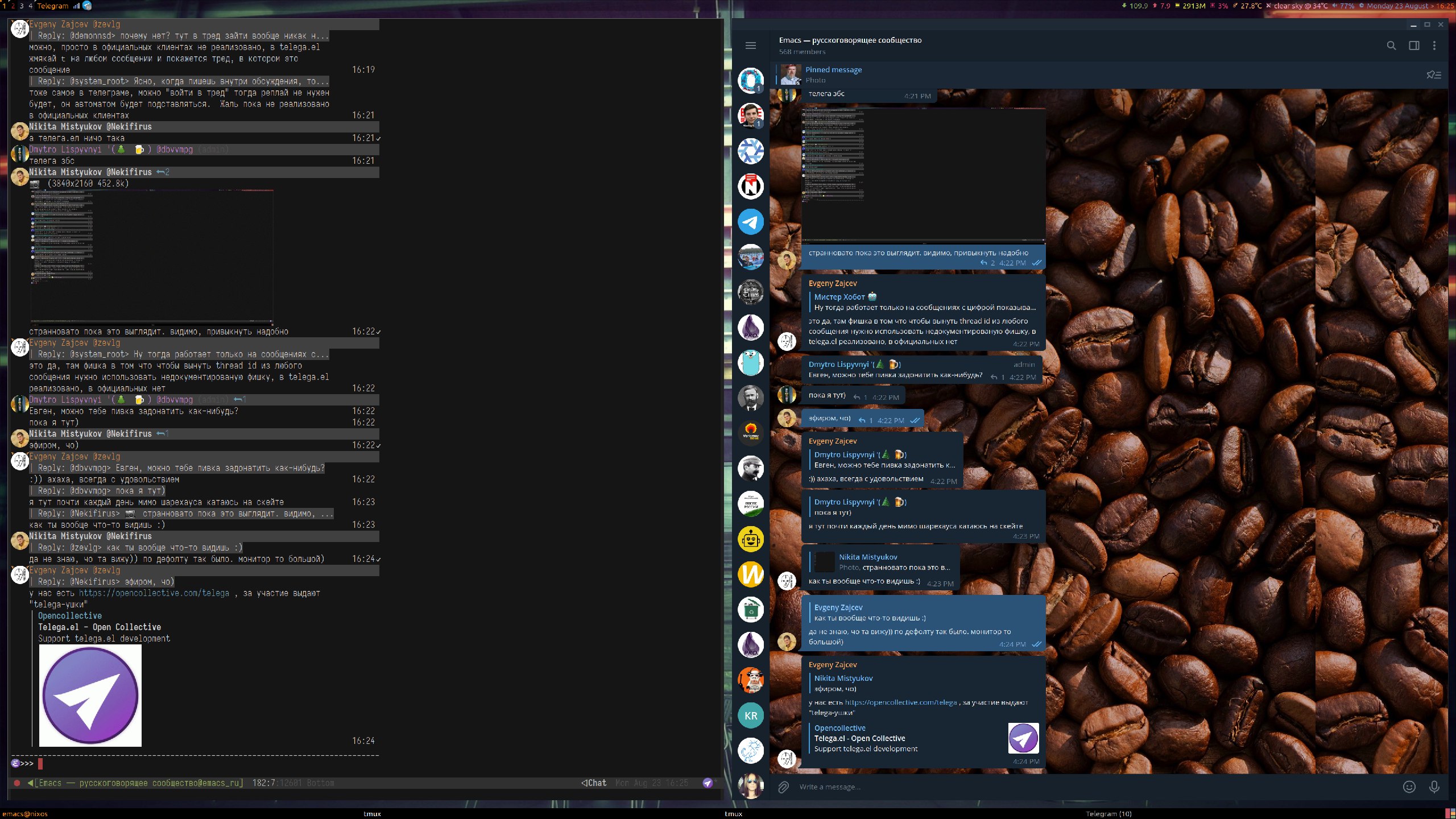Click the 'Reply: @demonnsd>' quote line in Emacs
Screen dimensions: 1456x819
point(179,36)
